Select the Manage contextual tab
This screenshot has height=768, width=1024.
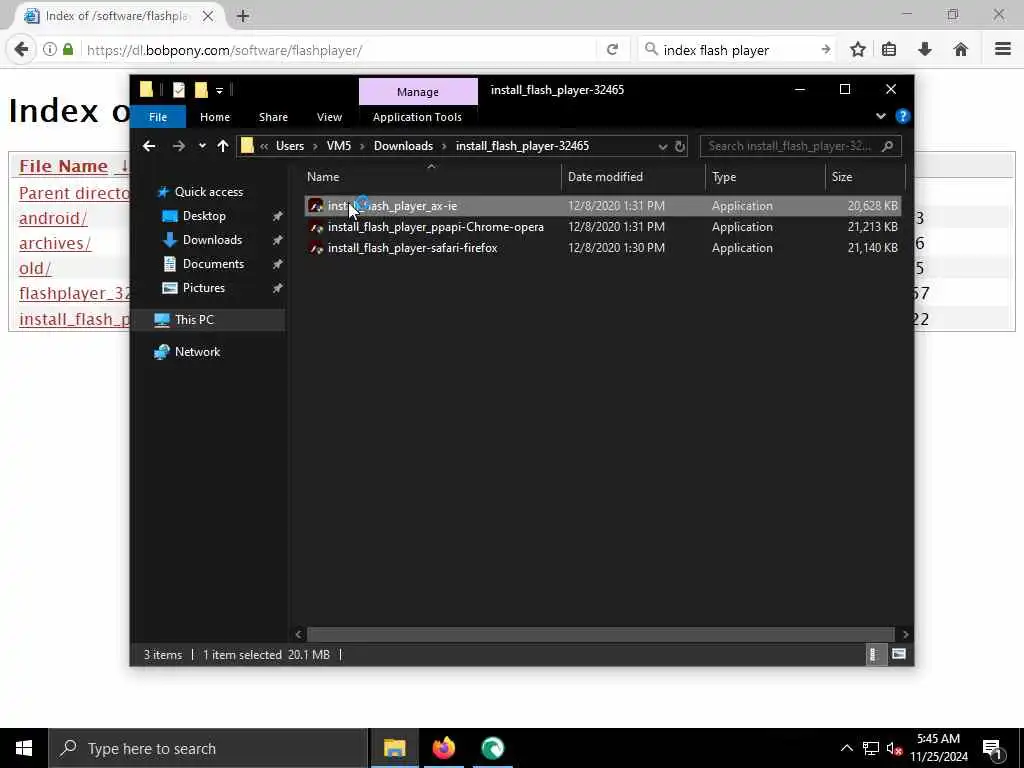[418, 92]
